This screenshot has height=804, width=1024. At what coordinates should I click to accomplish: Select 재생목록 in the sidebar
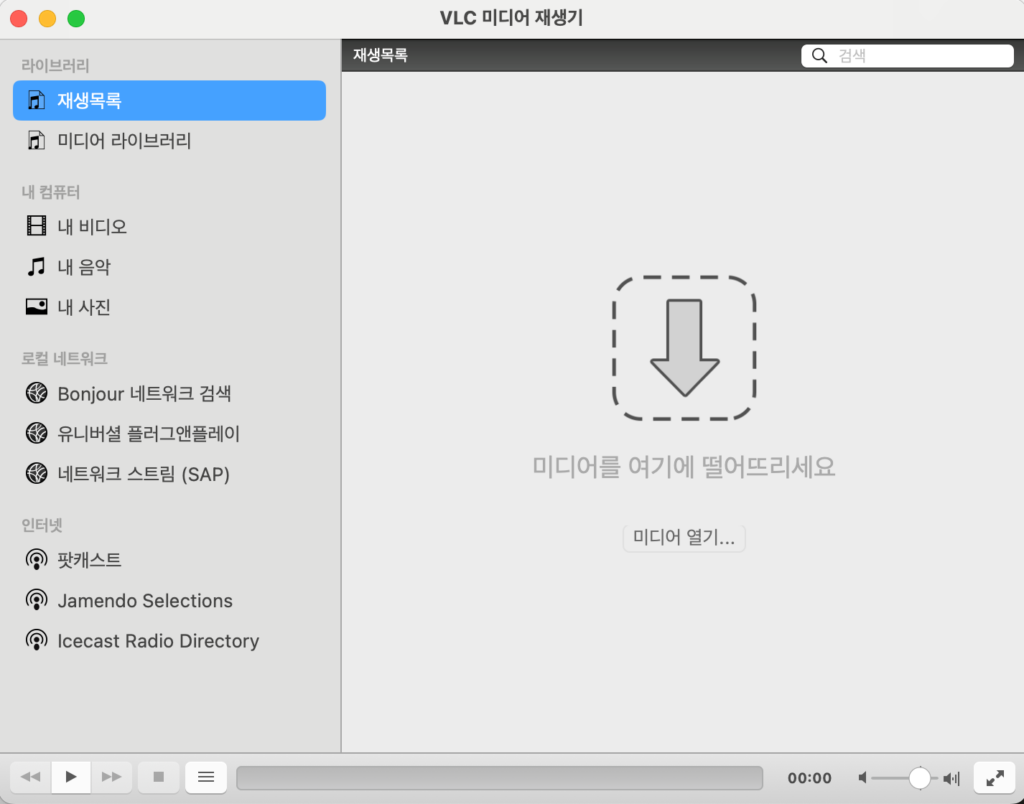point(169,100)
